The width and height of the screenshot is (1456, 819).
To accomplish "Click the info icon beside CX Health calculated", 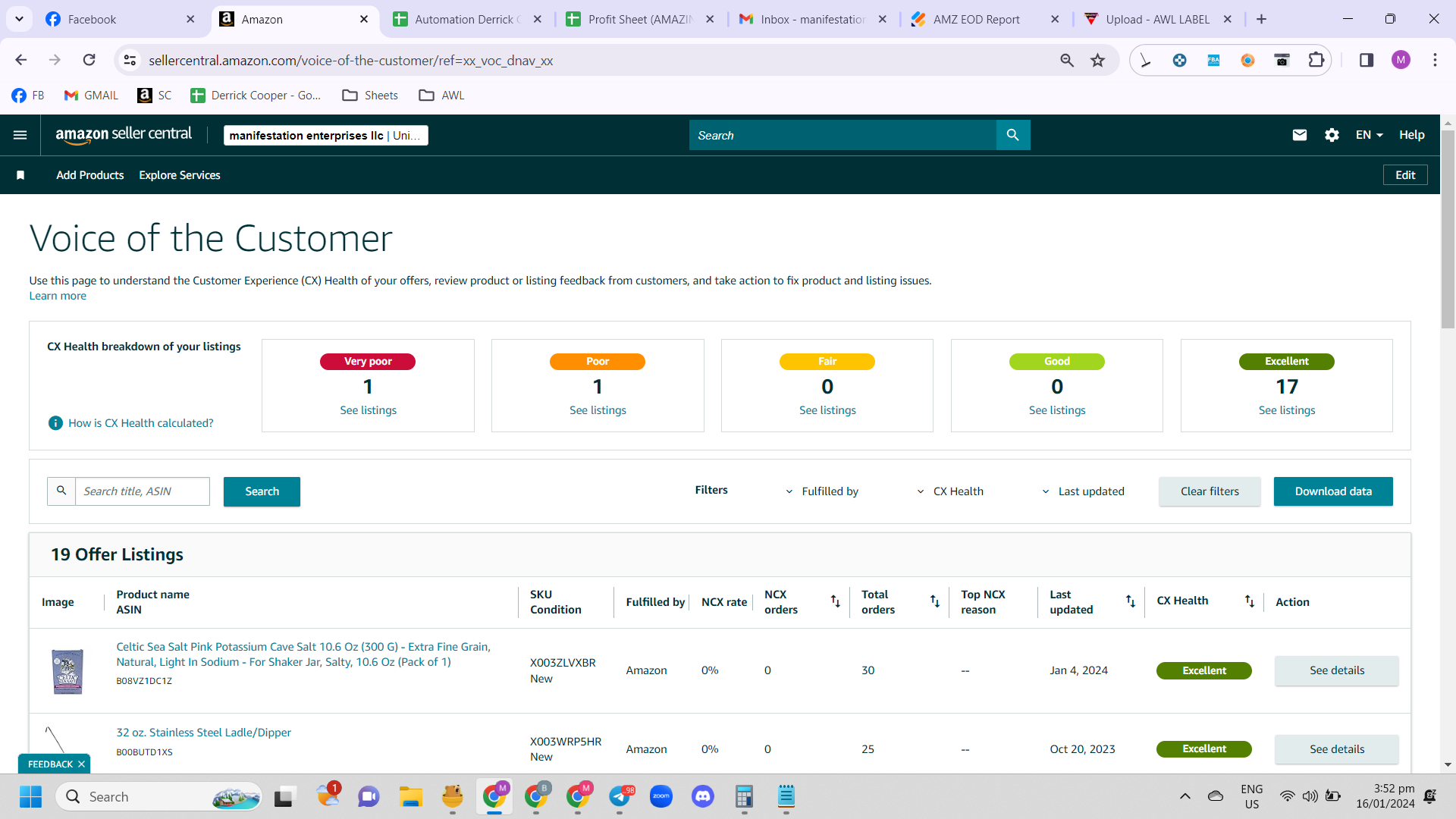I will 55,423.
